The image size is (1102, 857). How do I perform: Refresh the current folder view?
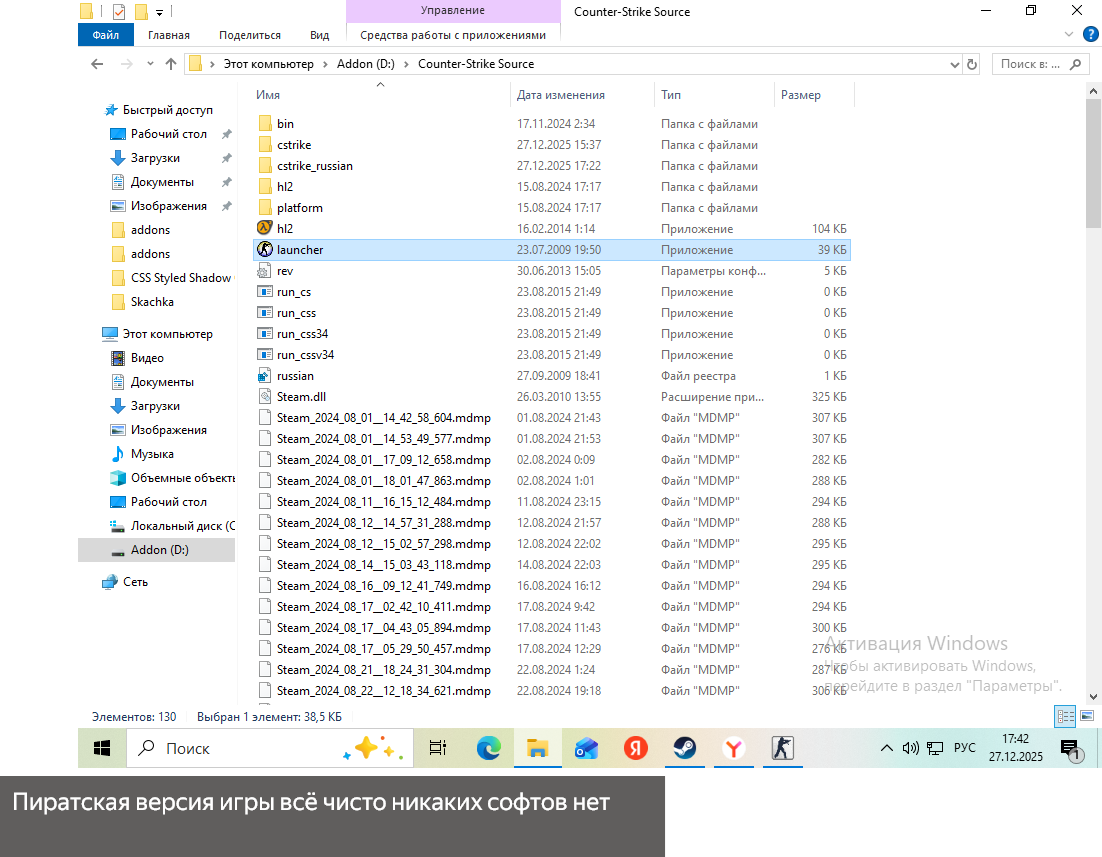[x=972, y=64]
